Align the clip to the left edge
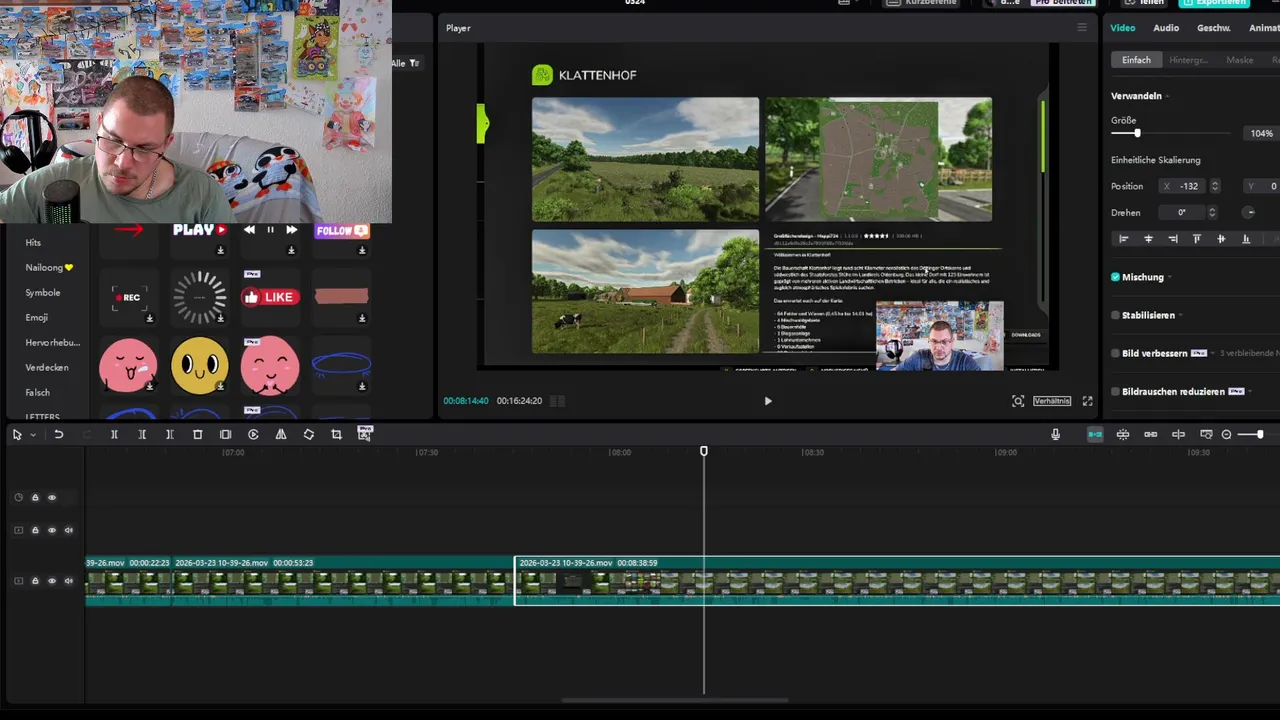Viewport: 1280px width, 720px height. click(1124, 239)
